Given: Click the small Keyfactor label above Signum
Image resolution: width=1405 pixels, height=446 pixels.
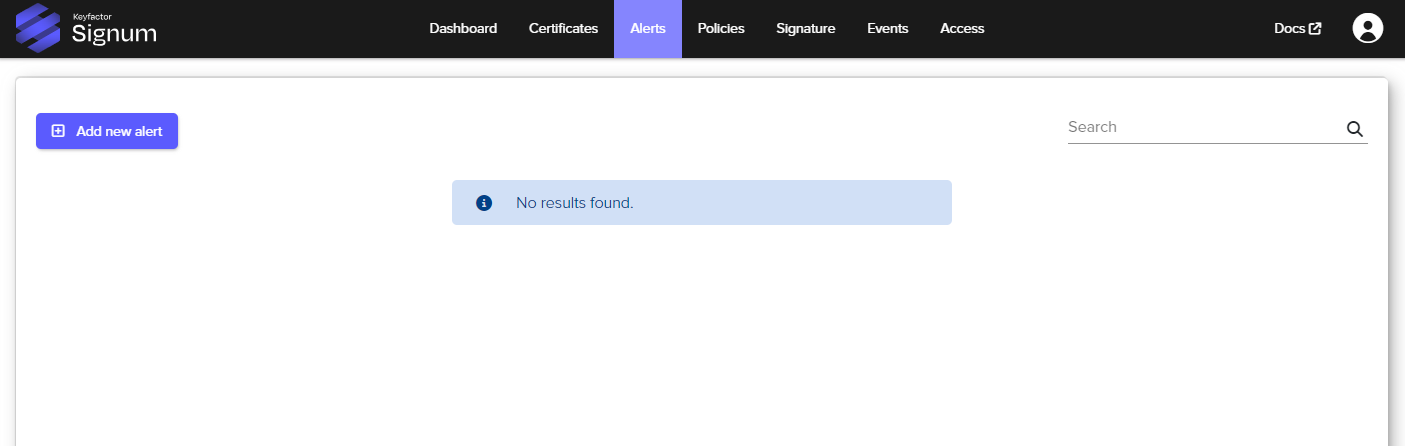Looking at the screenshot, I should pyautogui.click(x=92, y=16).
